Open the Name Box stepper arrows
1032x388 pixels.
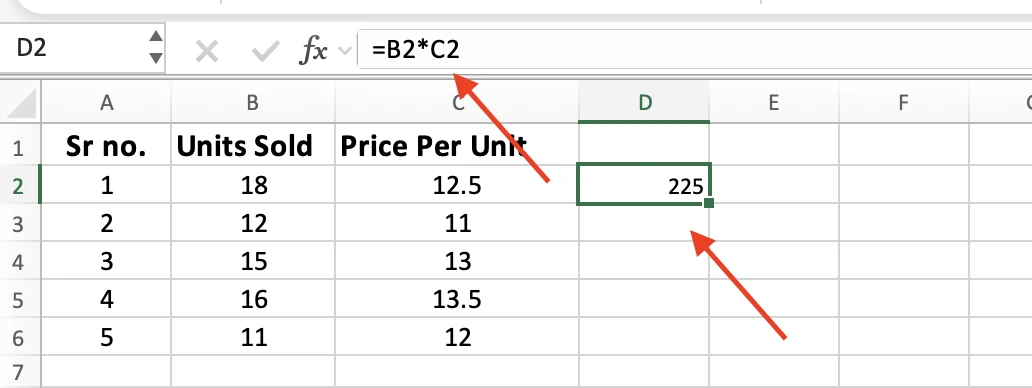pos(155,47)
